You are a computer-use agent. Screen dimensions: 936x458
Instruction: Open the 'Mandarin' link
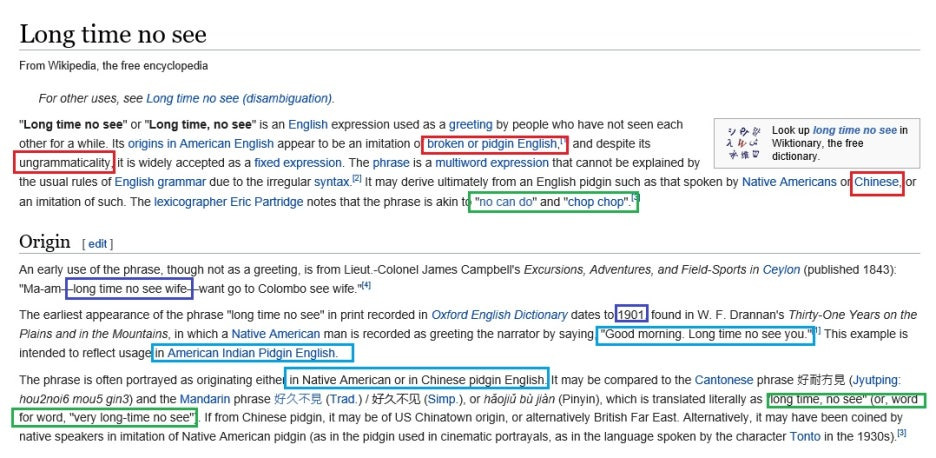pos(204,399)
